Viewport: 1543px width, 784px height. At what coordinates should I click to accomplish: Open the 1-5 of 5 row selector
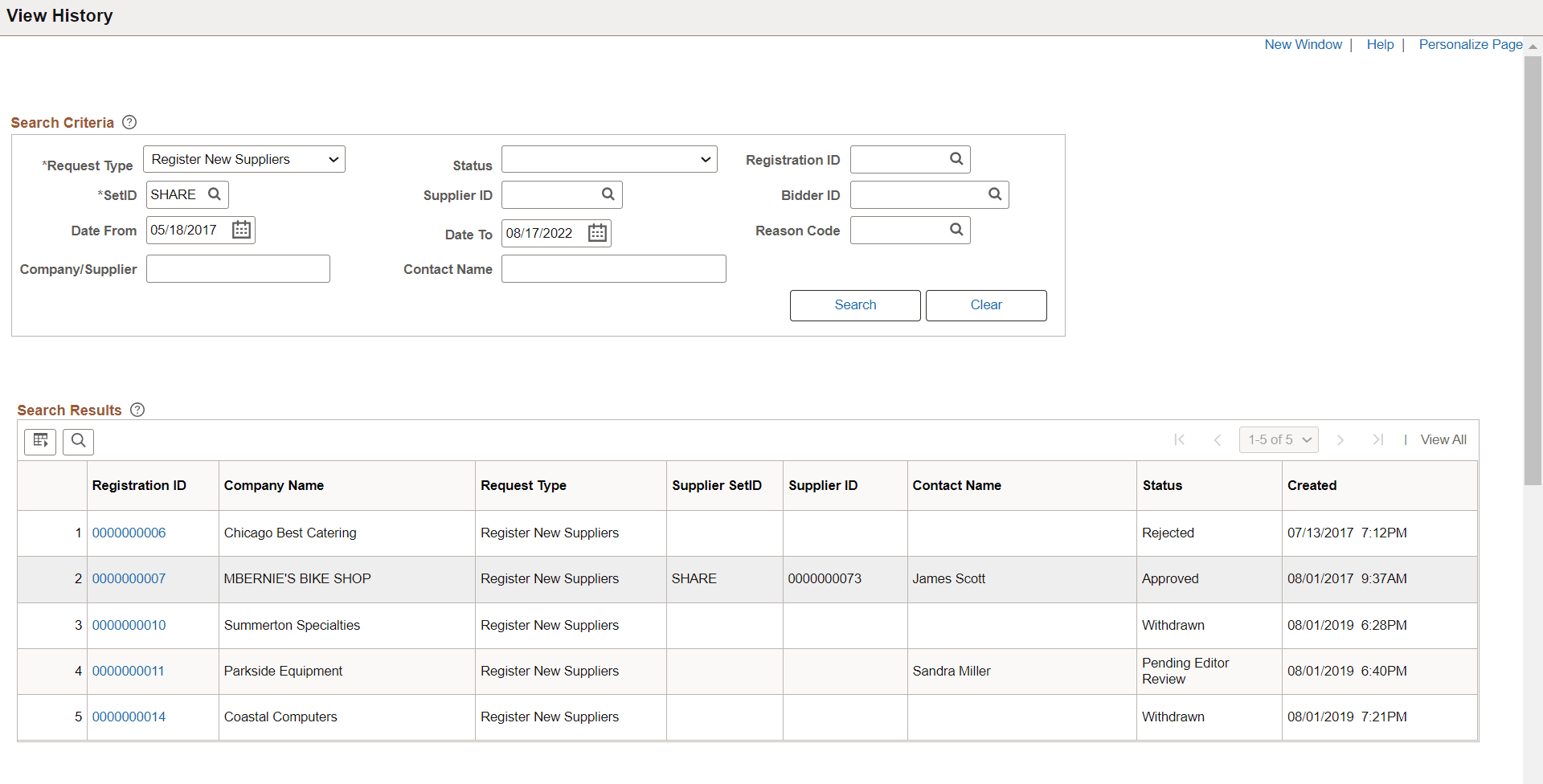coord(1278,439)
